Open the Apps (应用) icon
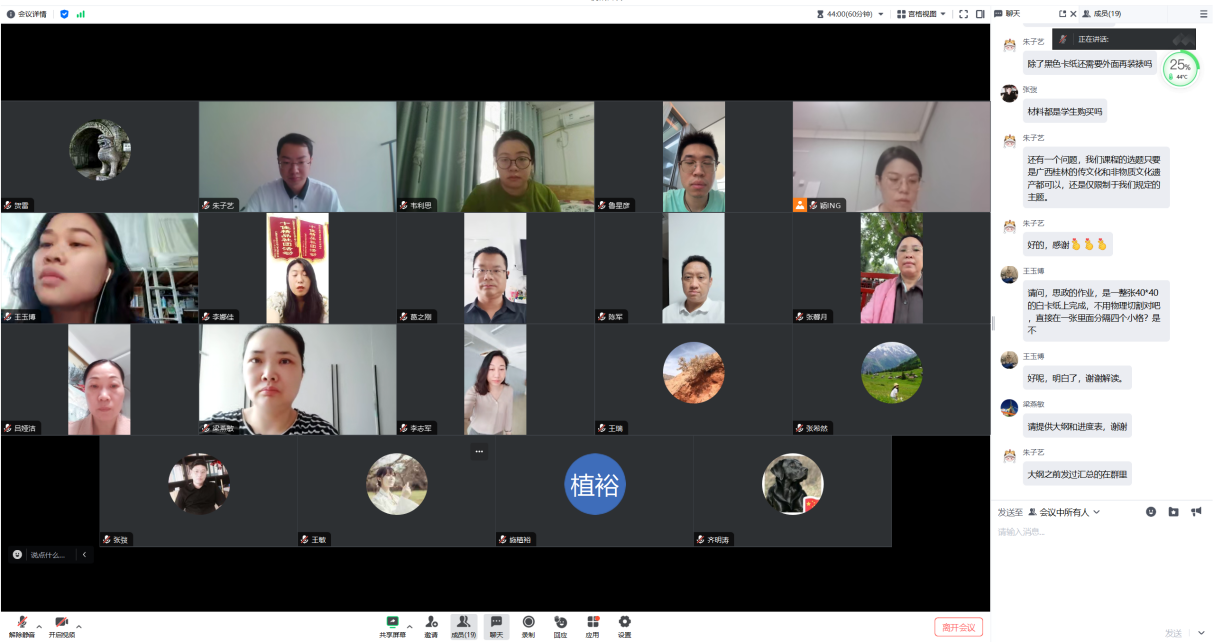1214x642 pixels. click(x=593, y=623)
